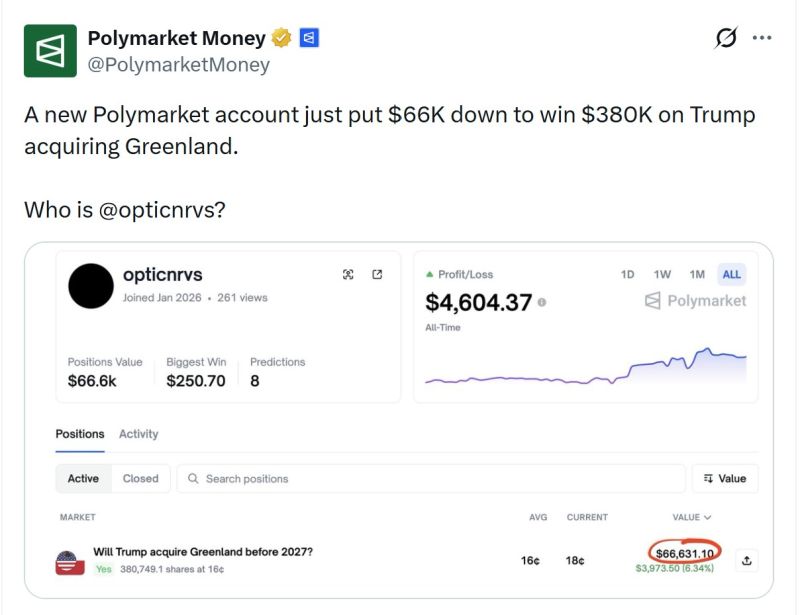800x615 pixels.
Task: Switch to the Activity tab
Action: click(139, 434)
